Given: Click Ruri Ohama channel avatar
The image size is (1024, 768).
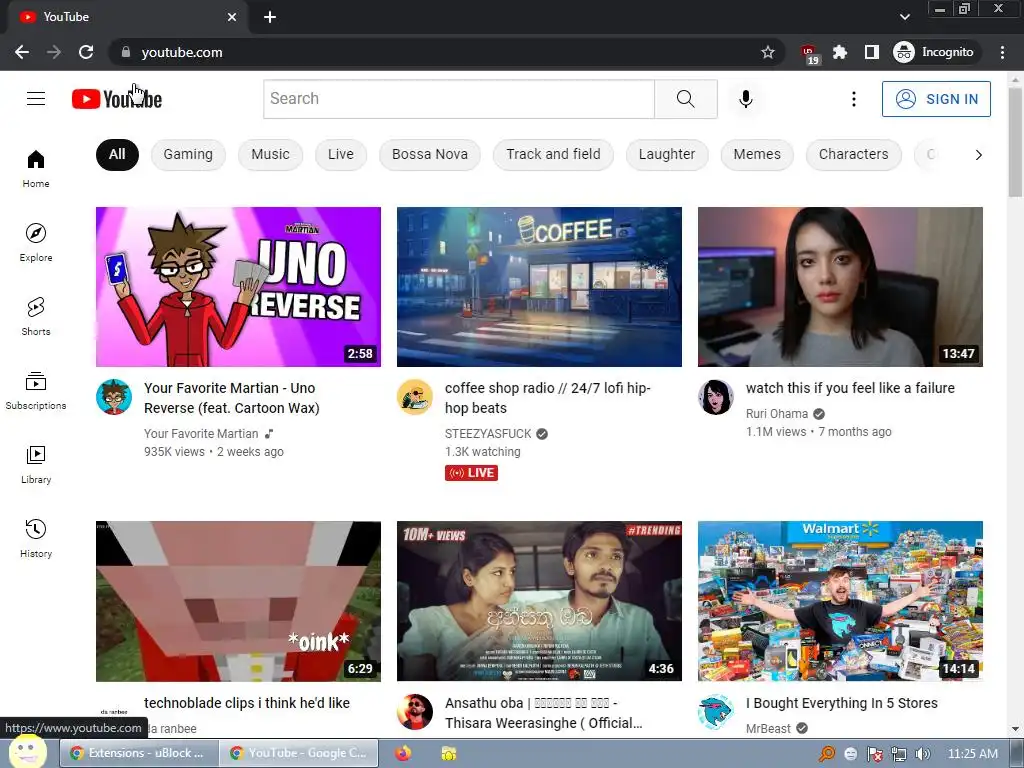Looking at the screenshot, I should (716, 397).
